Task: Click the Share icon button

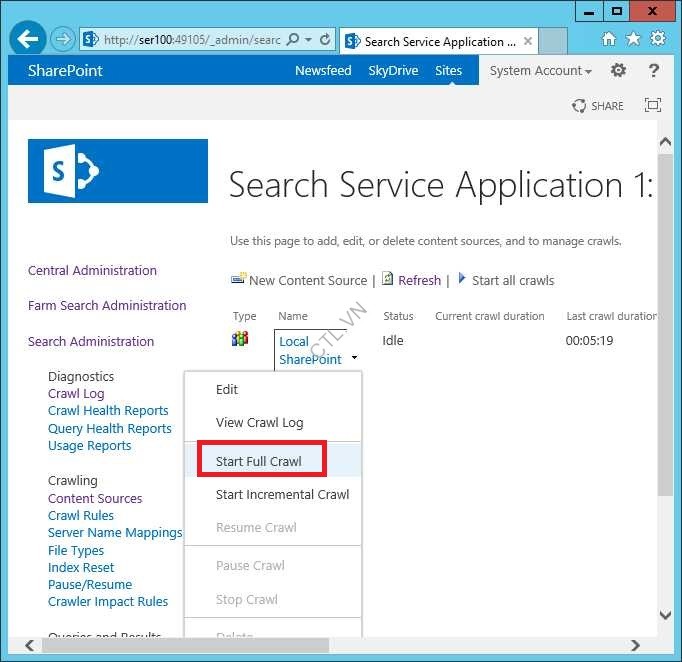Action: coord(598,106)
